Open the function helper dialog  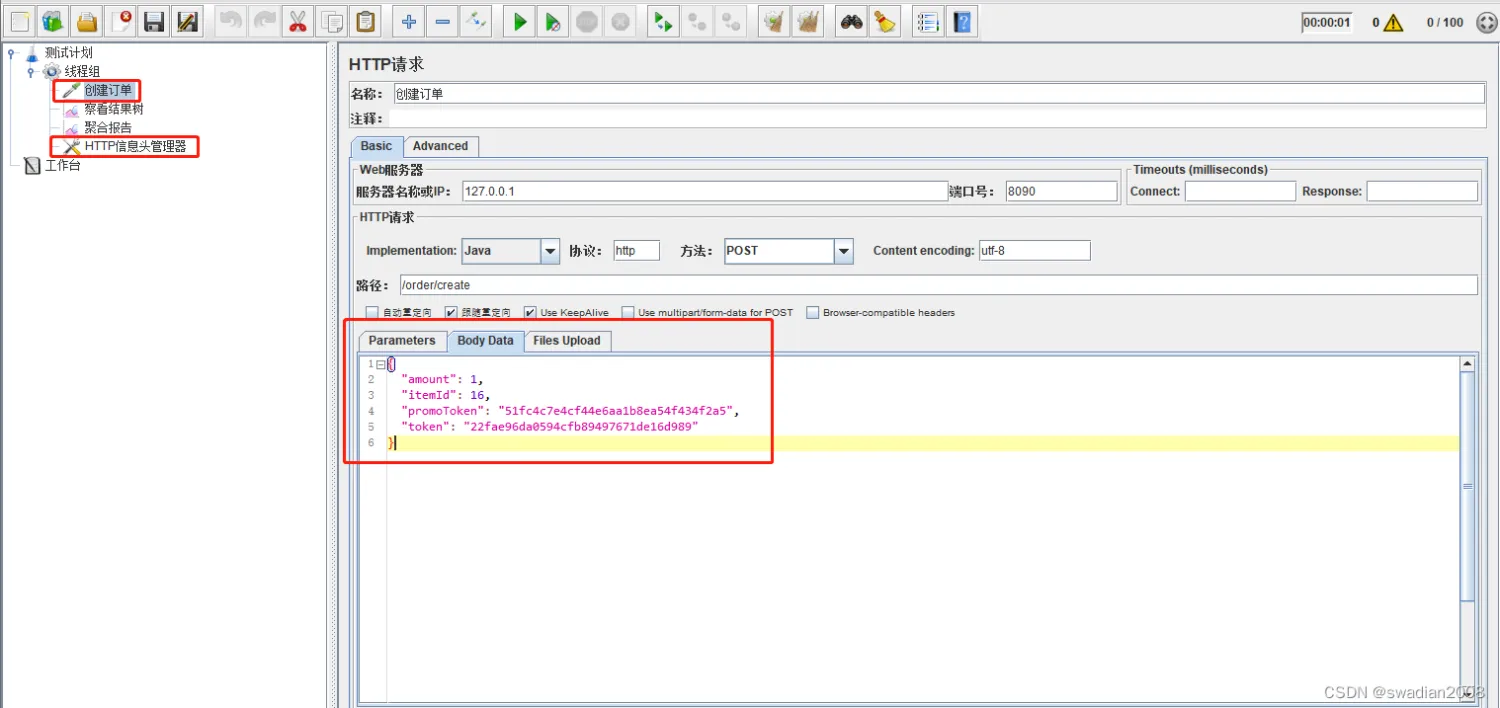click(927, 21)
